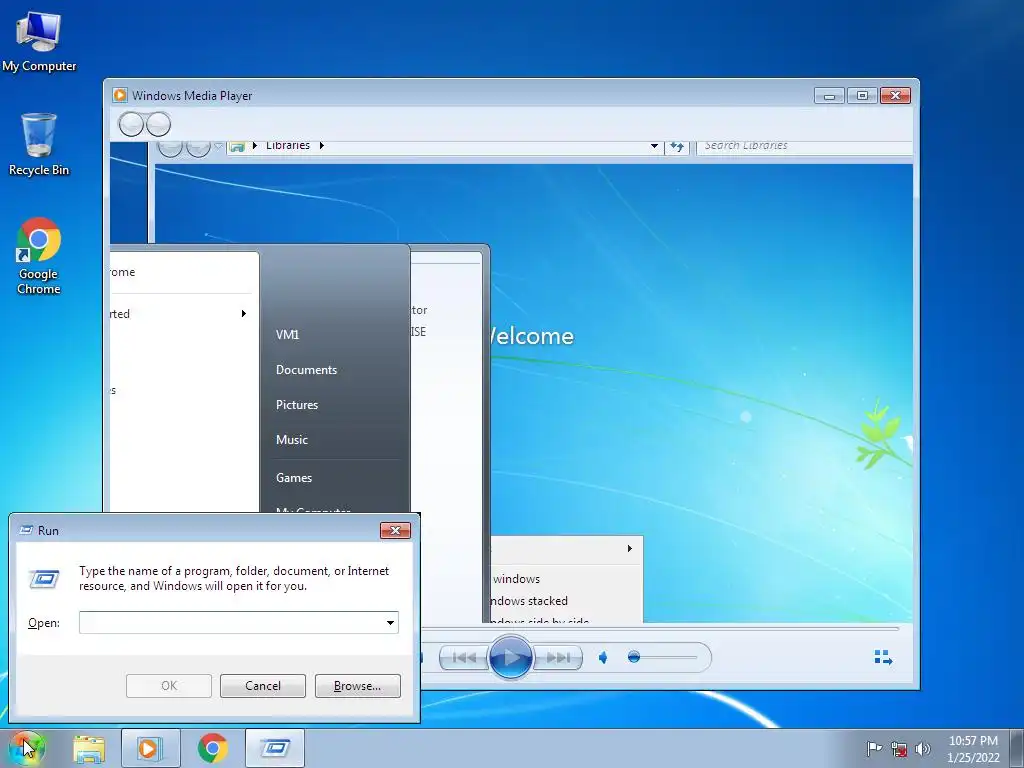The height and width of the screenshot is (768, 1024).
Task: Close the Run dialog
Action: [395, 530]
